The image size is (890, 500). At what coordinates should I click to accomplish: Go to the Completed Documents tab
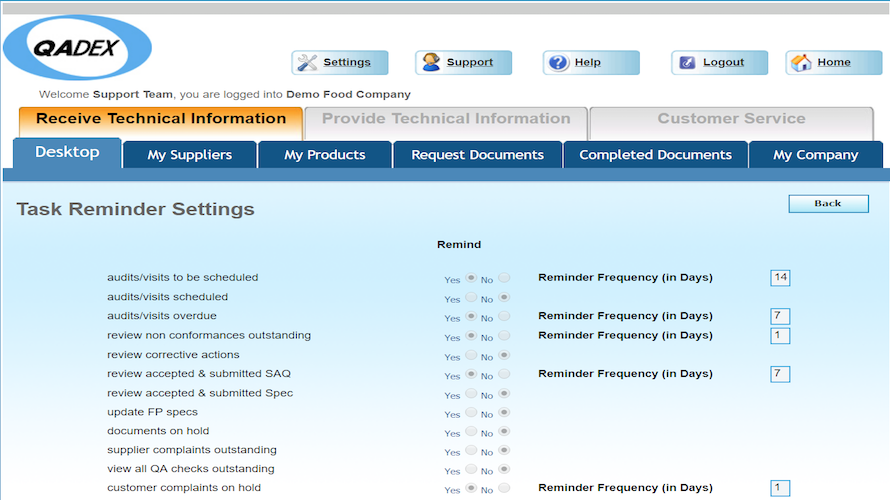pyautogui.click(x=656, y=155)
